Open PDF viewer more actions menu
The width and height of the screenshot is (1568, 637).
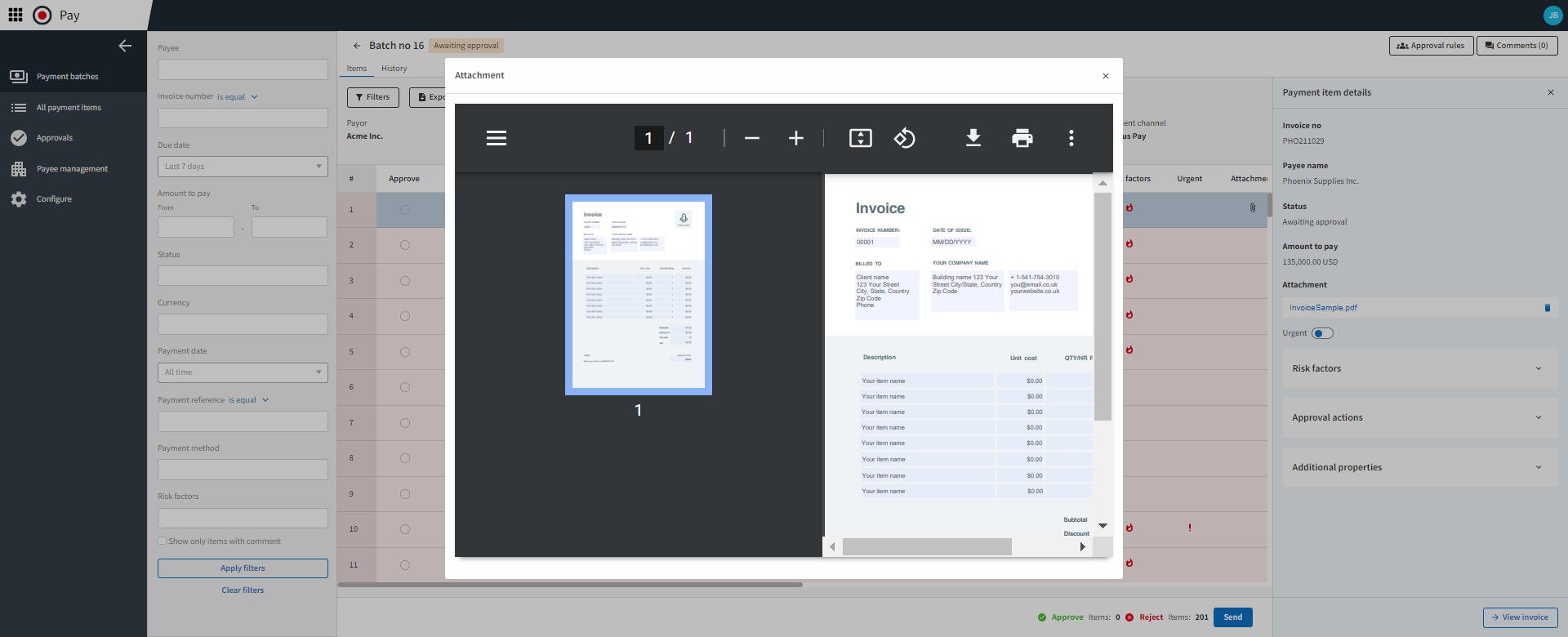[x=1071, y=138]
